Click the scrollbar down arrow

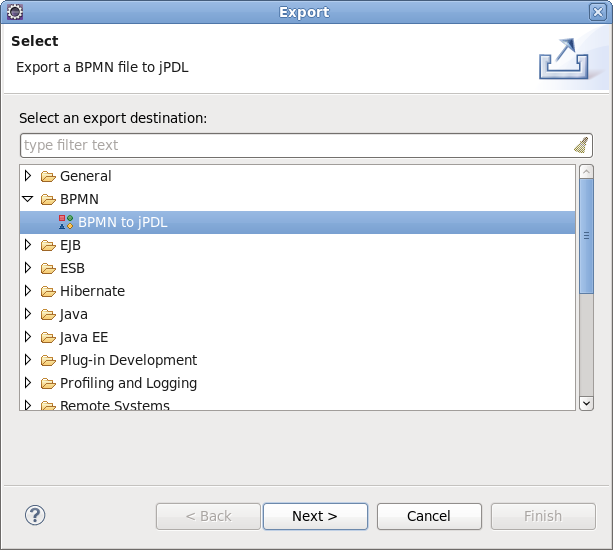tap(586, 403)
